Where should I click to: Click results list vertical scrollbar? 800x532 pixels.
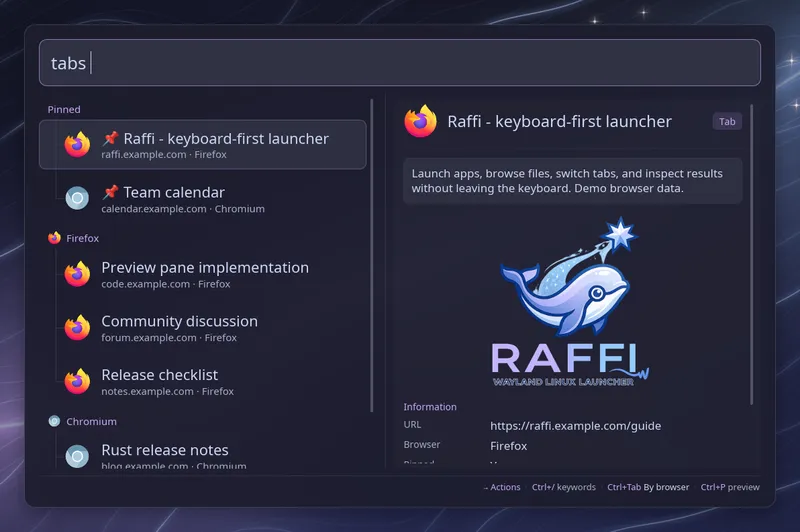click(x=371, y=255)
